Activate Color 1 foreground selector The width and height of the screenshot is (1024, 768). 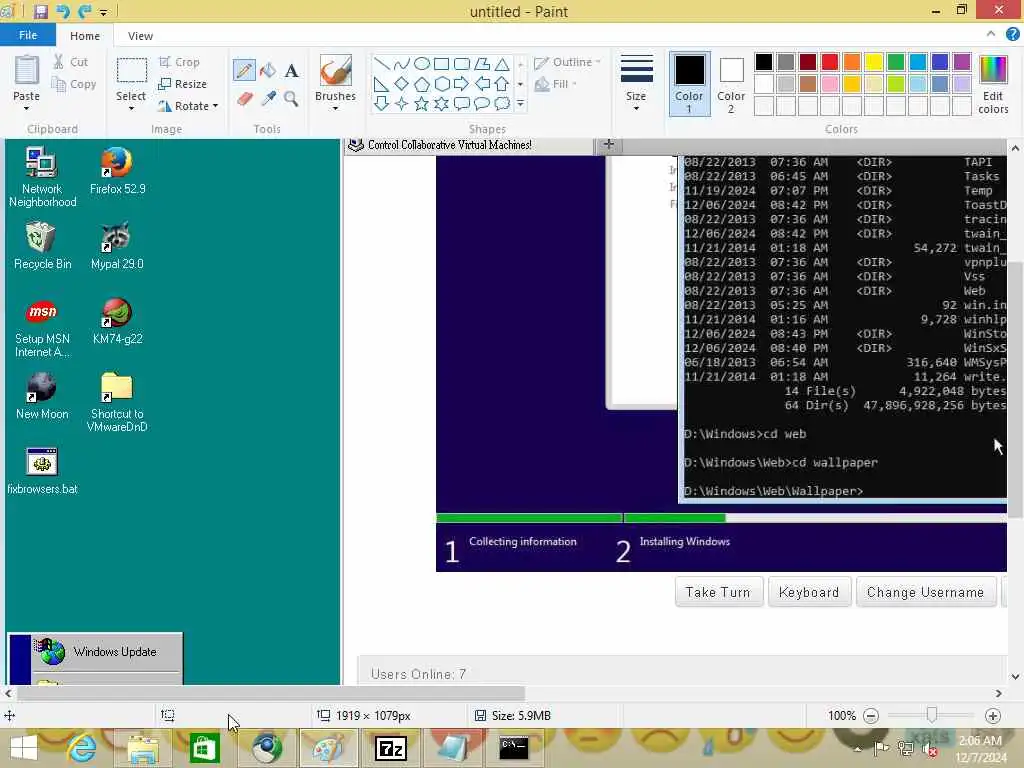pos(689,84)
